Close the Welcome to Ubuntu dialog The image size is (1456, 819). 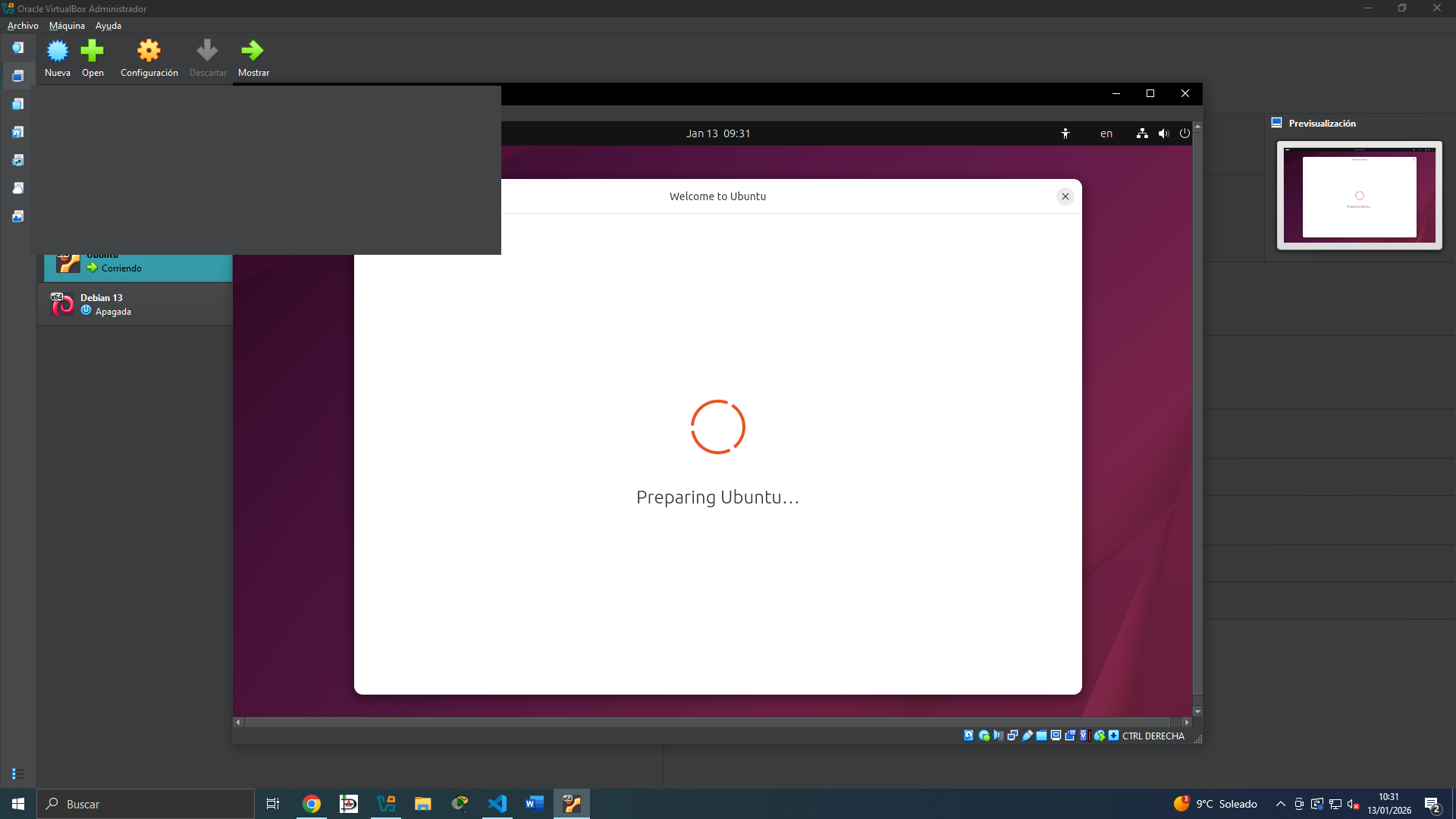1065,196
